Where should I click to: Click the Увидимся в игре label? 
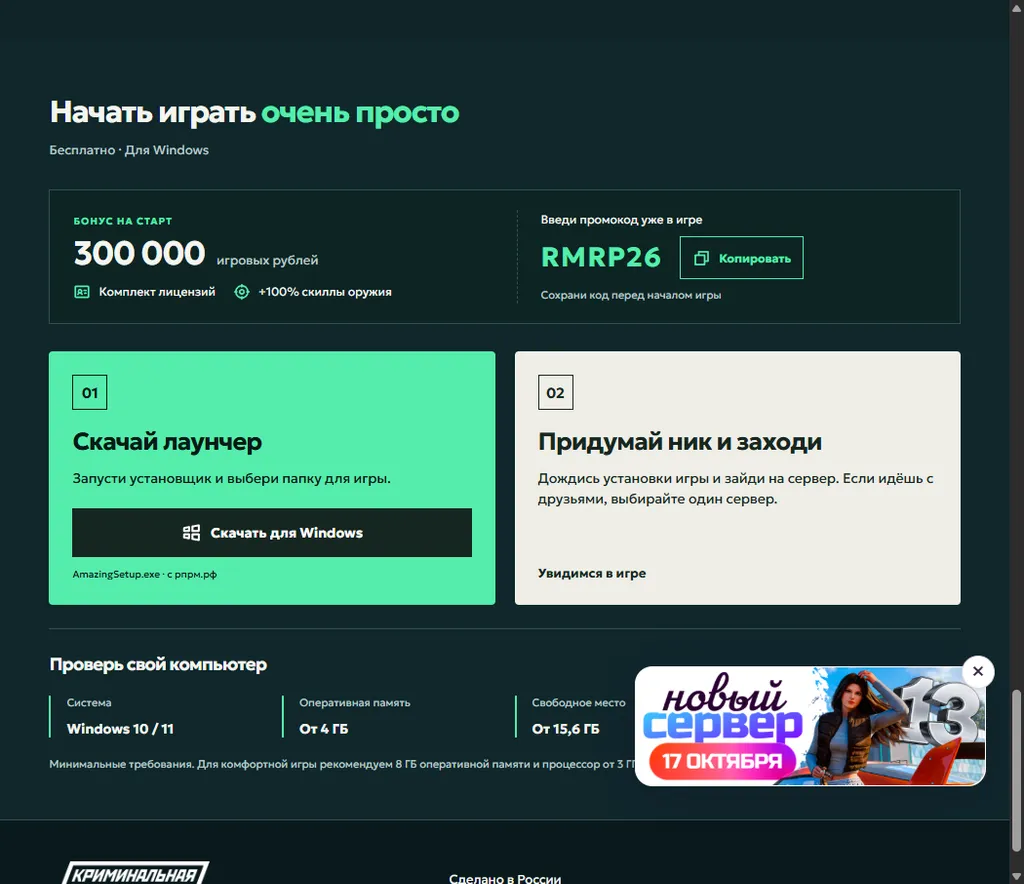(592, 573)
